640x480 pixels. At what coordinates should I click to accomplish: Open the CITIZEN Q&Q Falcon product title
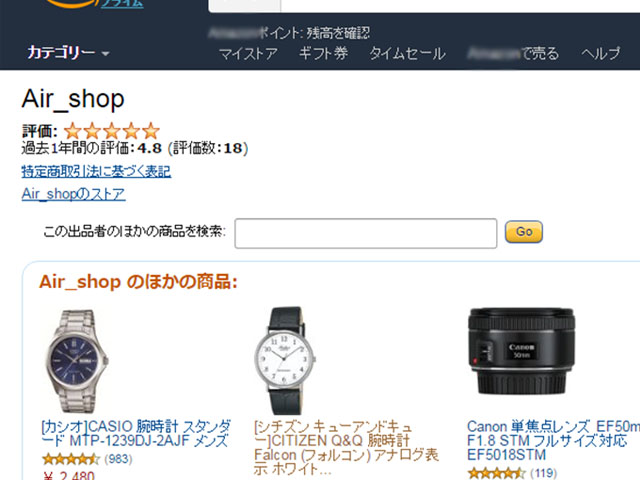click(346, 448)
